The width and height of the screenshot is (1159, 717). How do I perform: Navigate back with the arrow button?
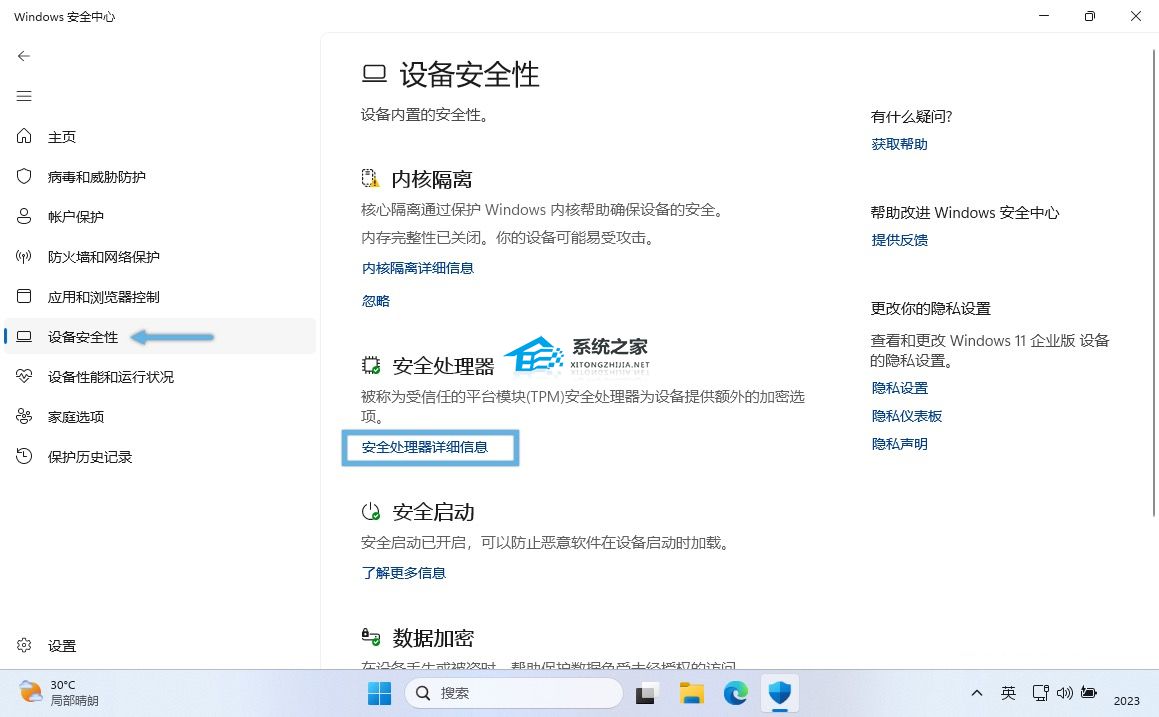23,56
